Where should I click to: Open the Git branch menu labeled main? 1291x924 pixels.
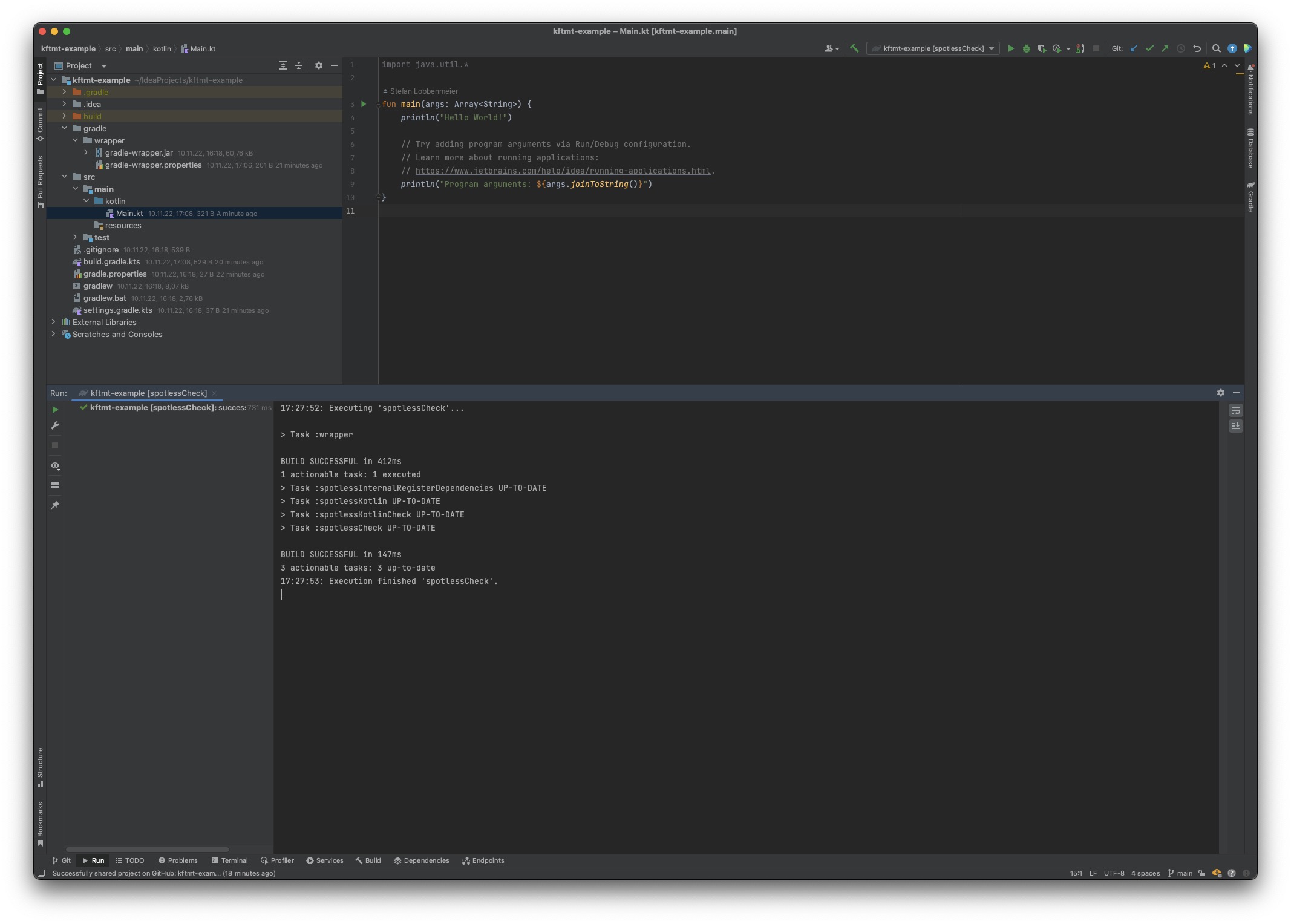1179,873
